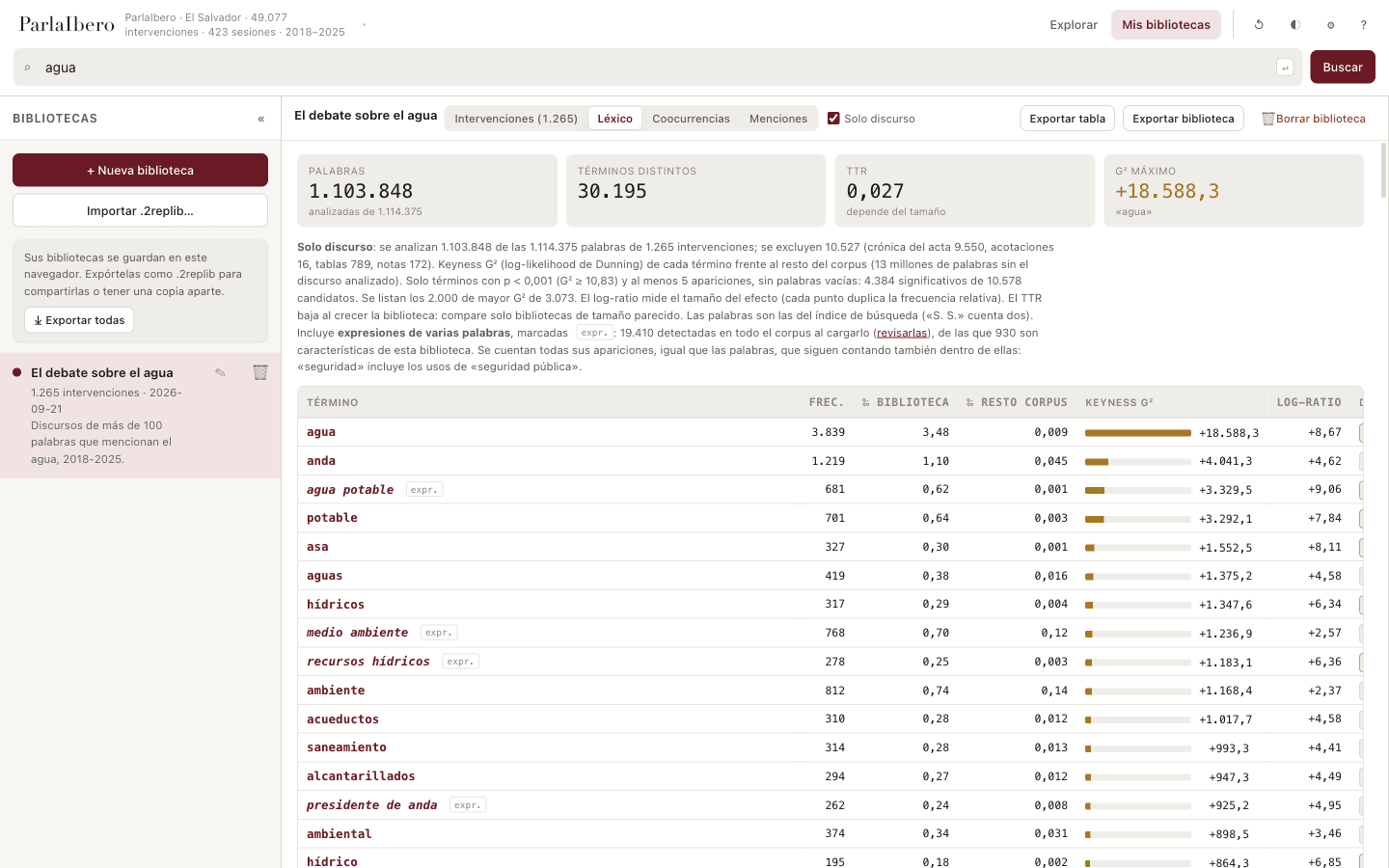Select the Léxico tab
Screen dimensions: 1389x868
pyautogui.click(x=614, y=119)
